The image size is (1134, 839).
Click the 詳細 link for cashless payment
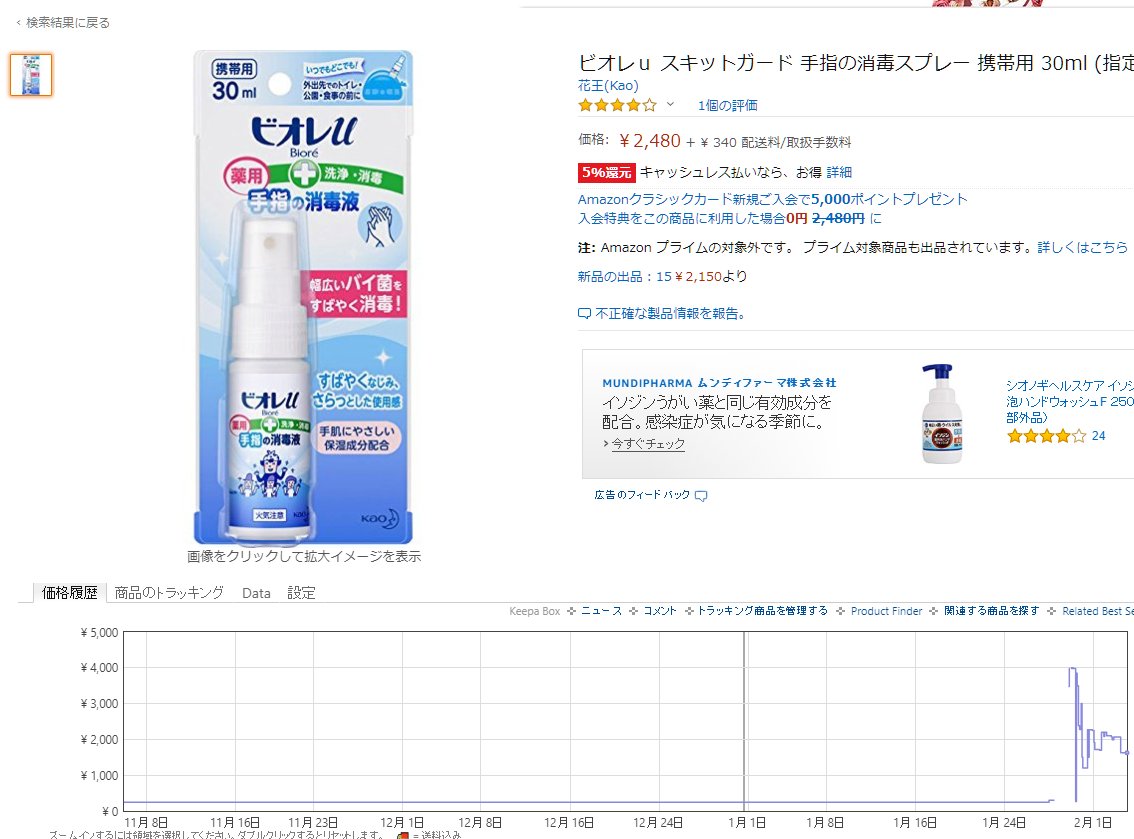tap(839, 172)
